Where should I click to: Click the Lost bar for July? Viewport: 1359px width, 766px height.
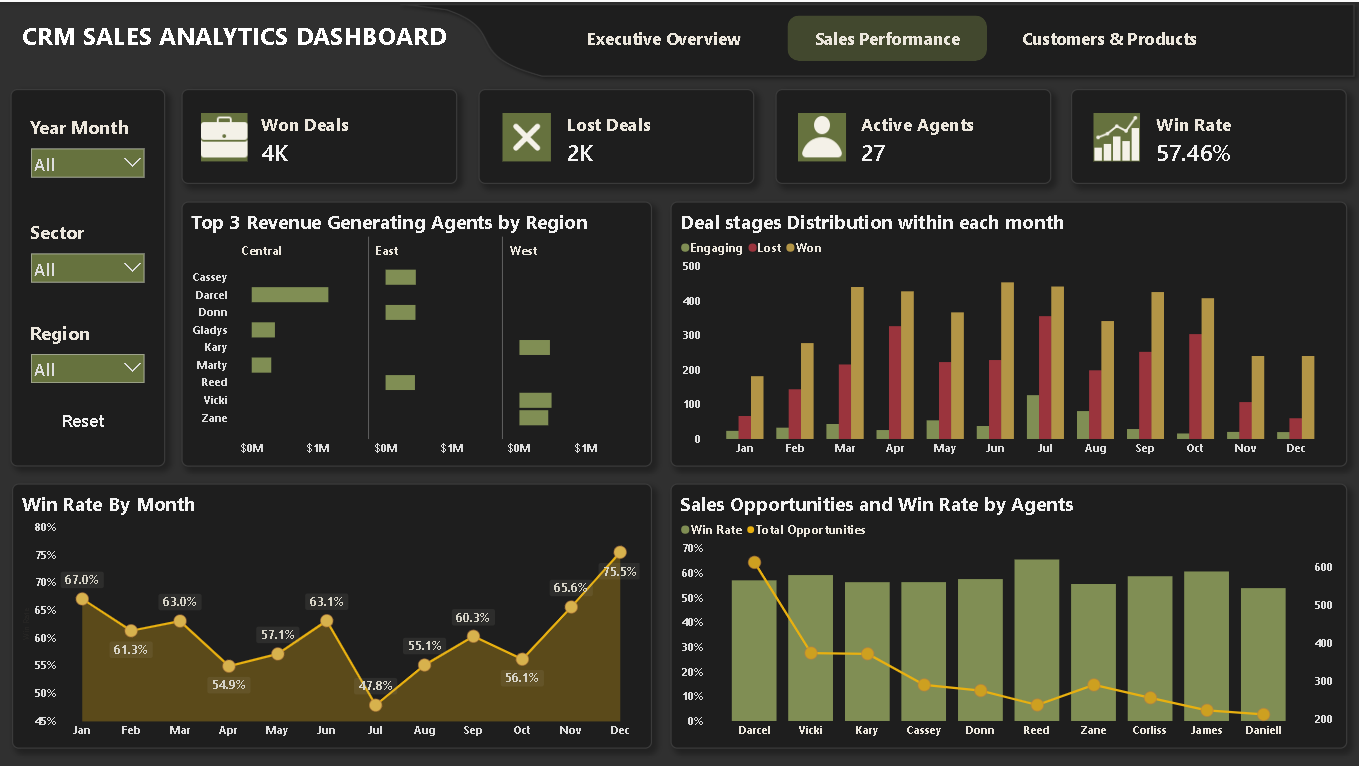point(1045,377)
